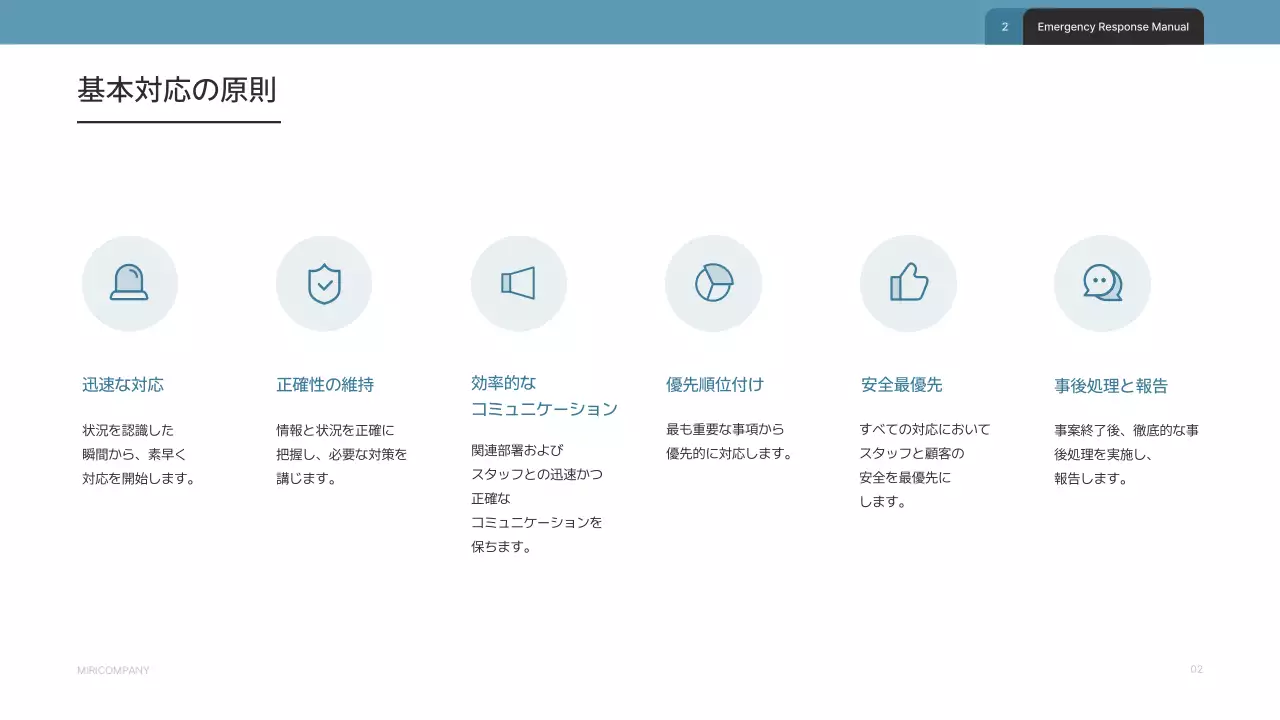Select the page number 2 tab

click(x=1004, y=27)
